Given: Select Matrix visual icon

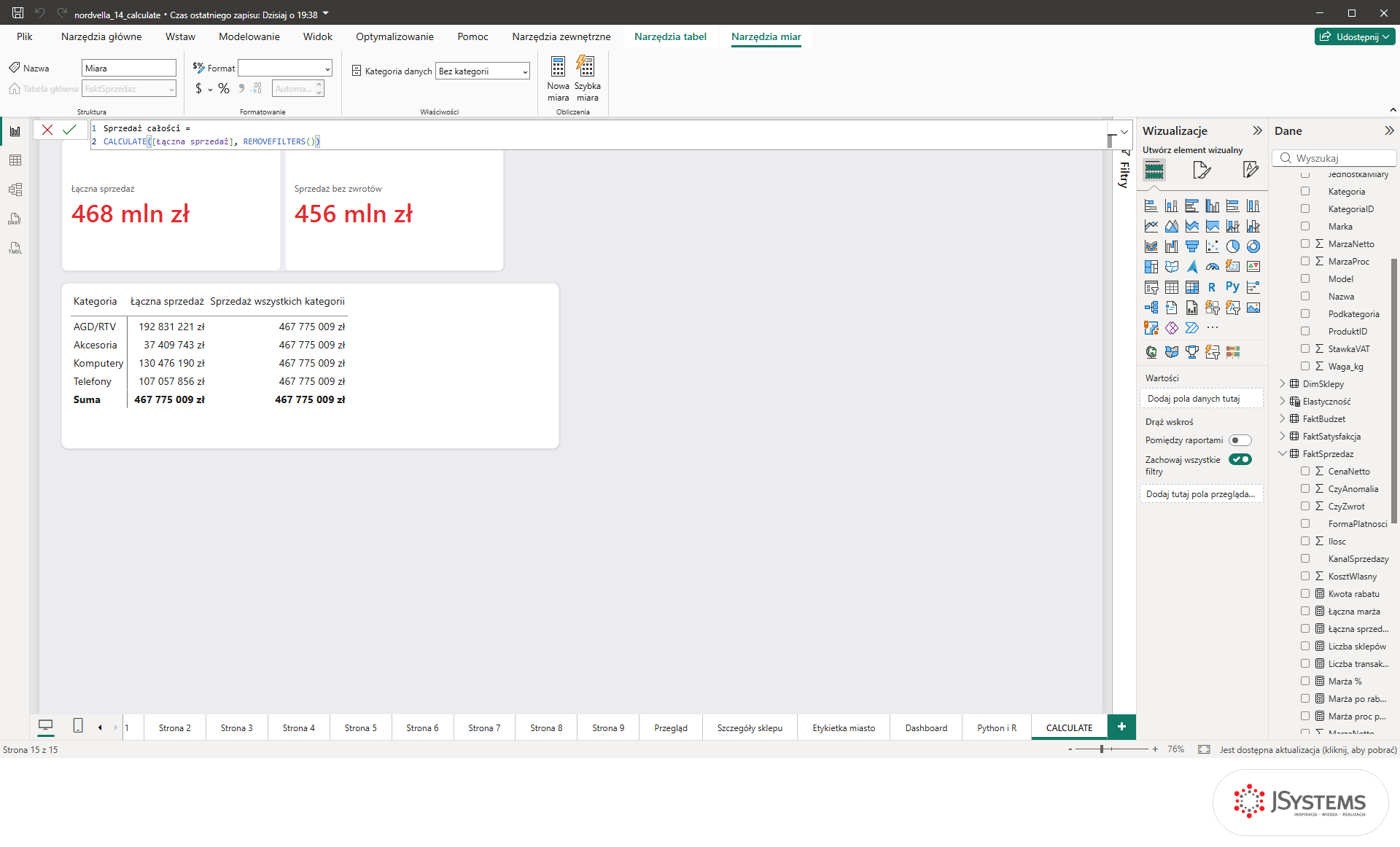Looking at the screenshot, I should click(1191, 287).
